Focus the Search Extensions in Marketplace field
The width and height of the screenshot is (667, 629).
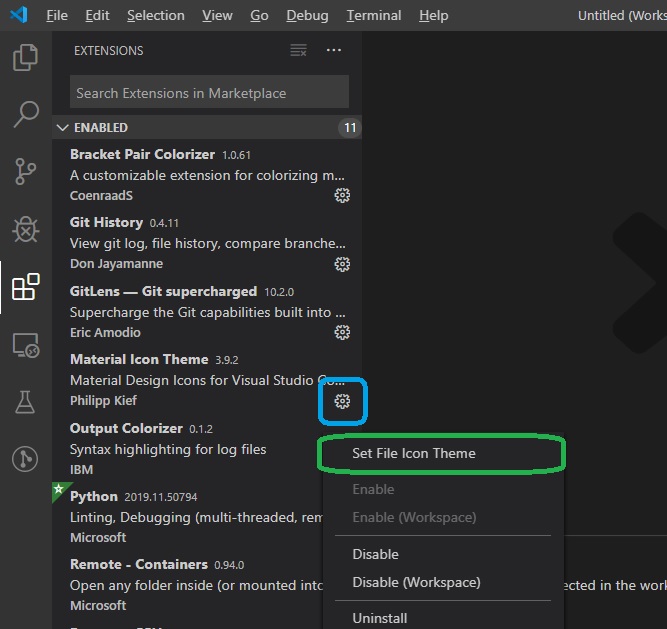[x=209, y=92]
